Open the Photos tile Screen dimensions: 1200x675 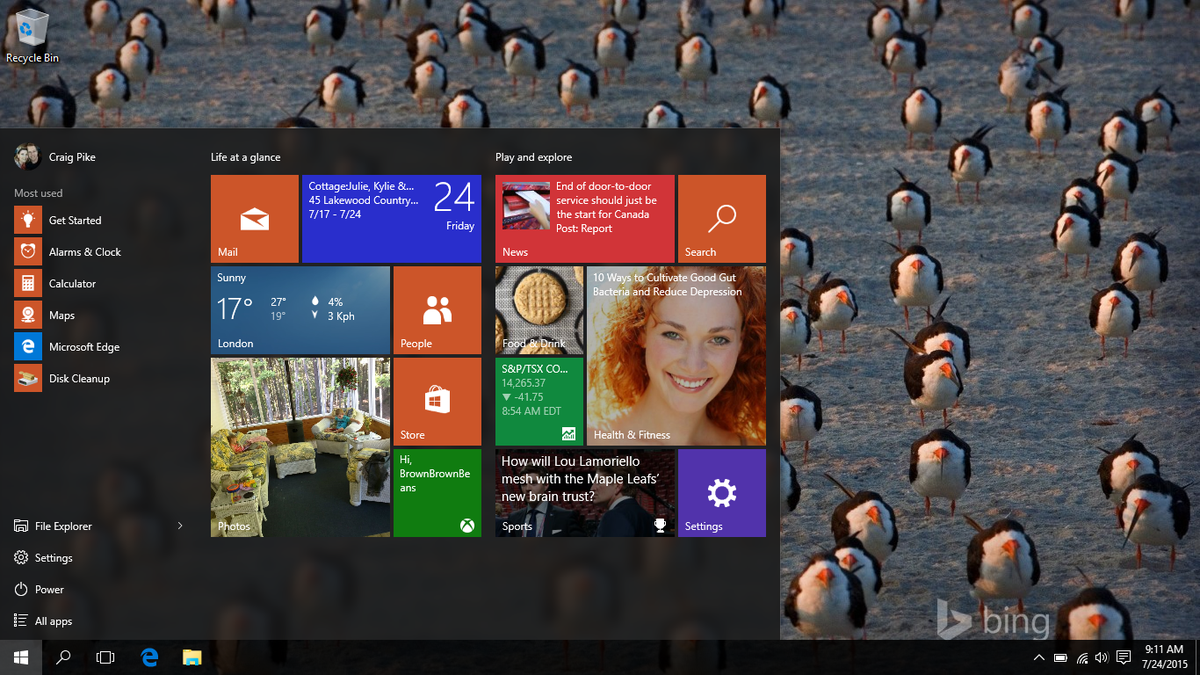coord(300,447)
